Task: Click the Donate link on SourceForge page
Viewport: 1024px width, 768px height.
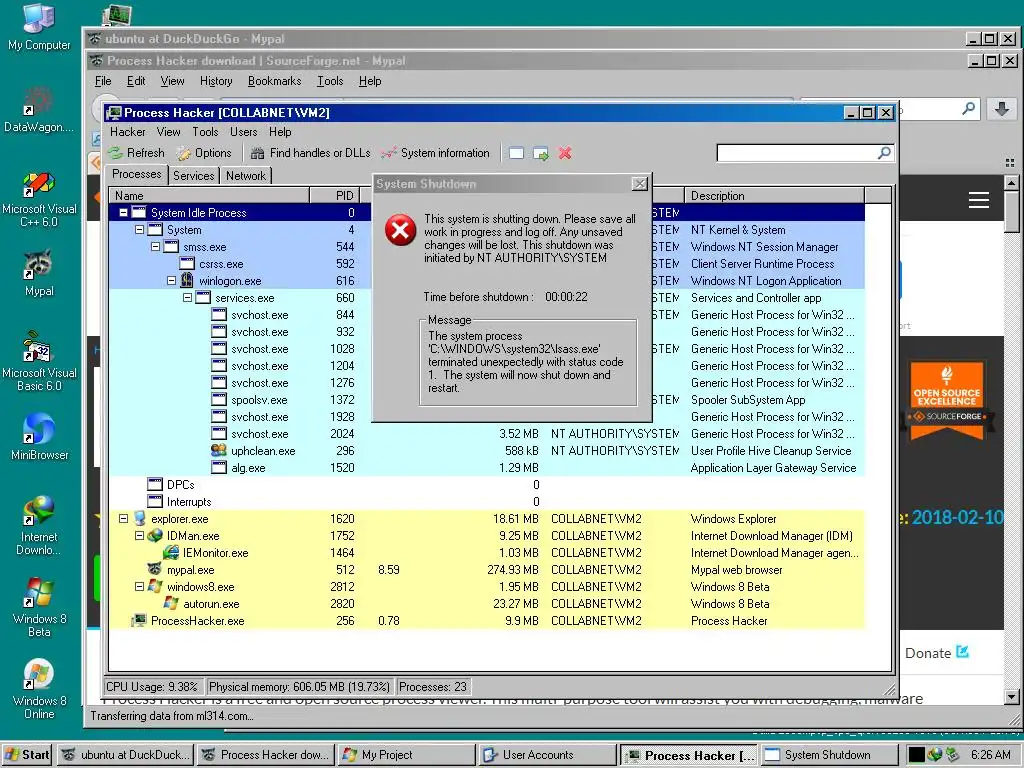Action: click(936, 653)
